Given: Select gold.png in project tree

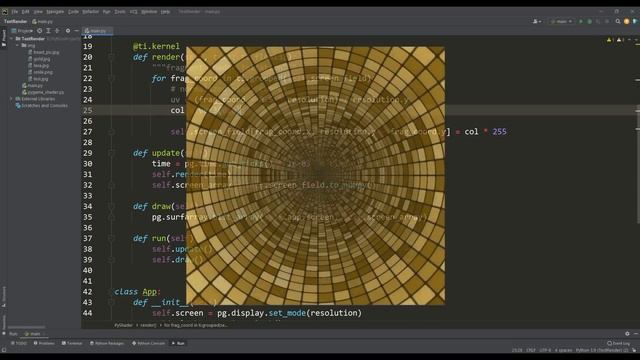Looking at the screenshot, I should (39, 59).
